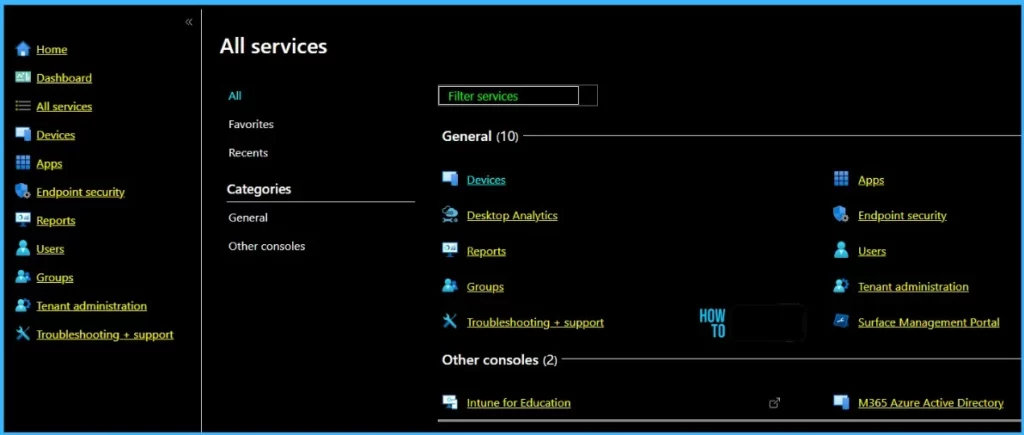
Task: Open Apps link in General section
Action: [871, 180]
